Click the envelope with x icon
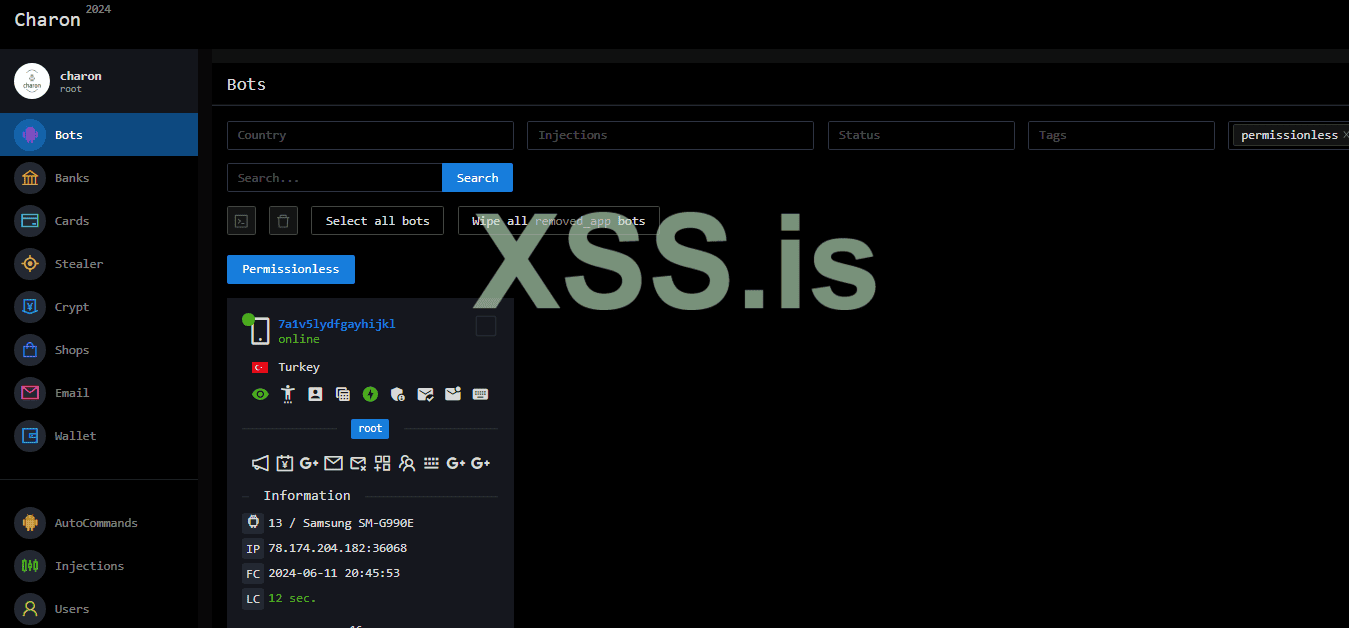Screen dimensions: 1349x628 pyautogui.click(x=358, y=463)
